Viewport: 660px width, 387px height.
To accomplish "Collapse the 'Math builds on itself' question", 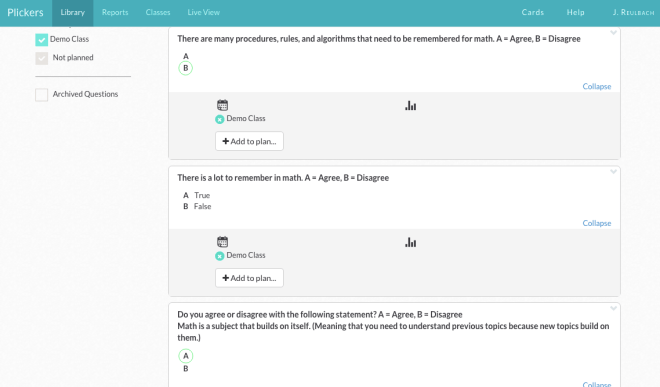I will 596,384.
